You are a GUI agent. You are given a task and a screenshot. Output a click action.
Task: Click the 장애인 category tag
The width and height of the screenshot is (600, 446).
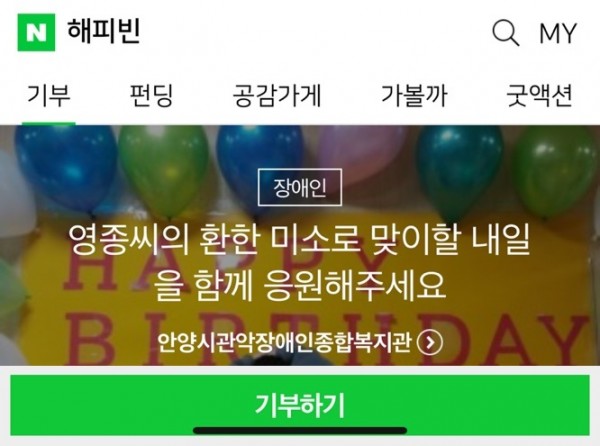300,187
